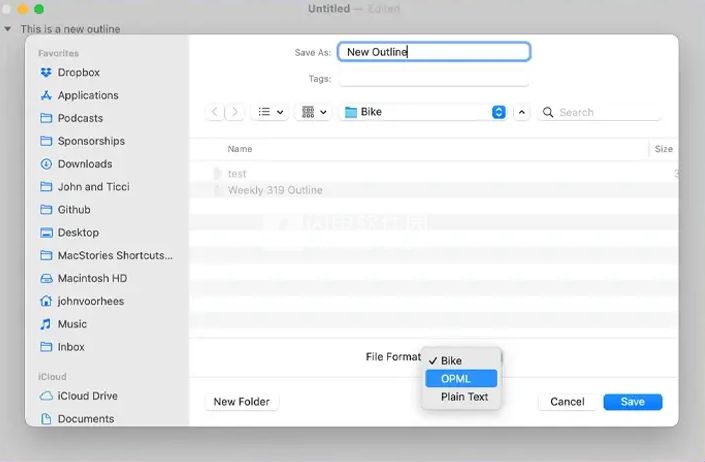
Task: Choose OPML file format
Action: point(461,378)
